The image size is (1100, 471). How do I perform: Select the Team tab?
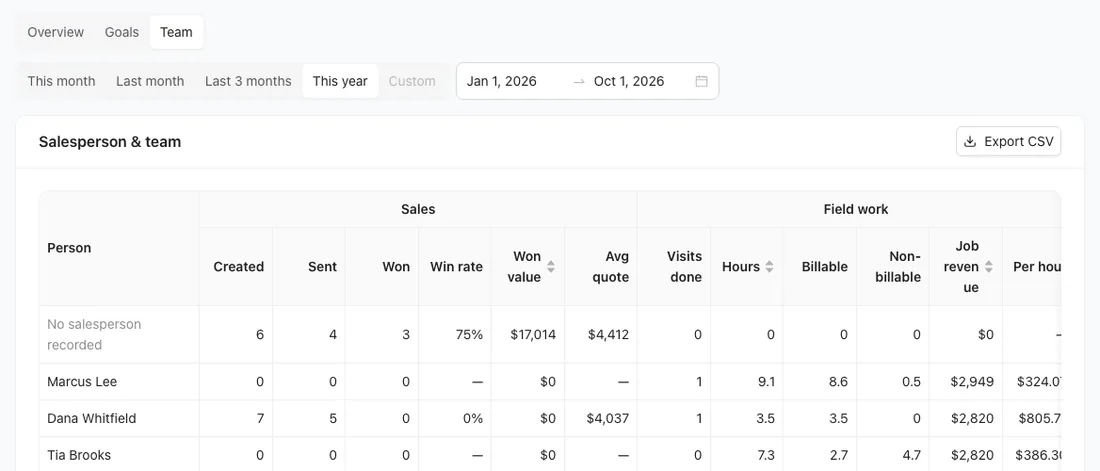click(176, 32)
